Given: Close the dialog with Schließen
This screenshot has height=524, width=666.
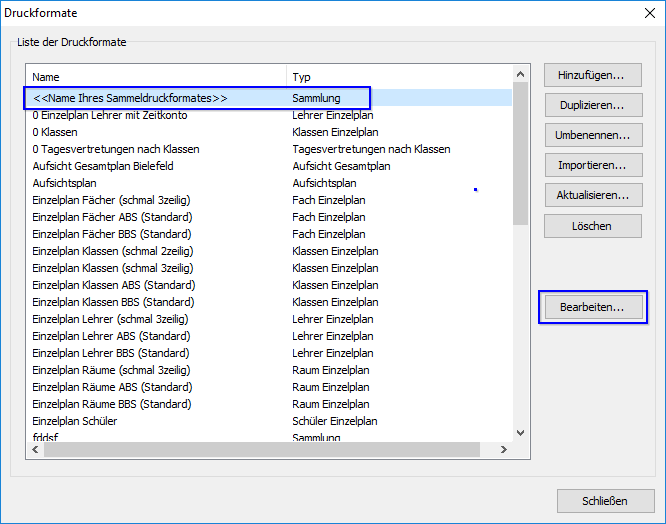Looking at the screenshot, I should pos(605,501).
